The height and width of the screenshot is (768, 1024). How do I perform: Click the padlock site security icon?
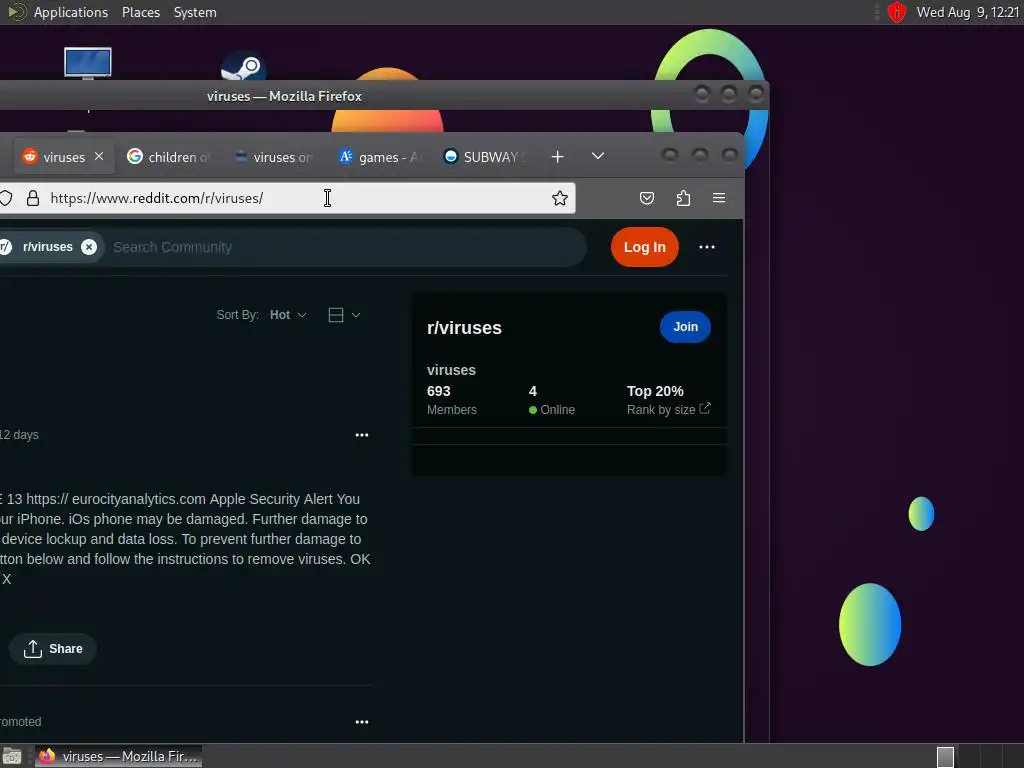(x=33, y=199)
